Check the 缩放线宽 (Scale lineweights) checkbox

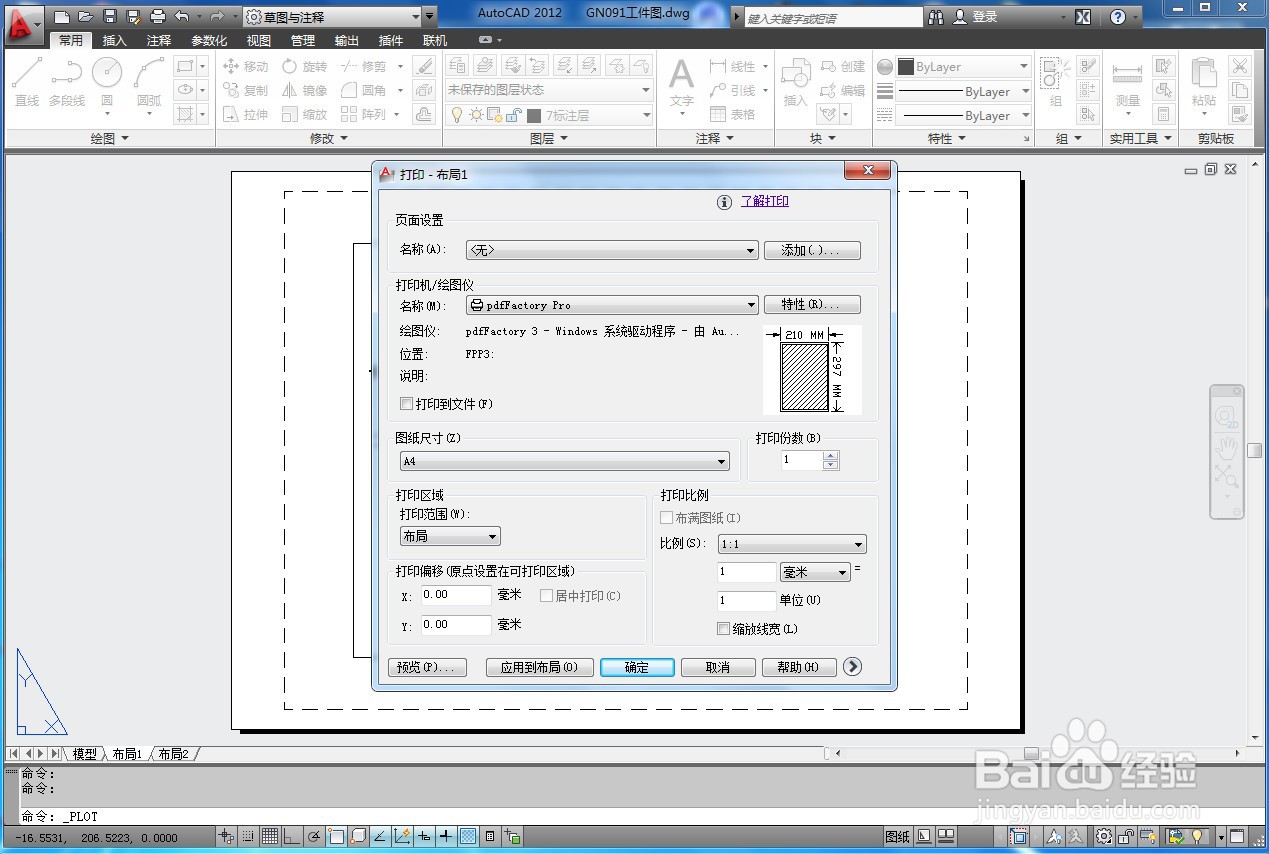(x=724, y=629)
